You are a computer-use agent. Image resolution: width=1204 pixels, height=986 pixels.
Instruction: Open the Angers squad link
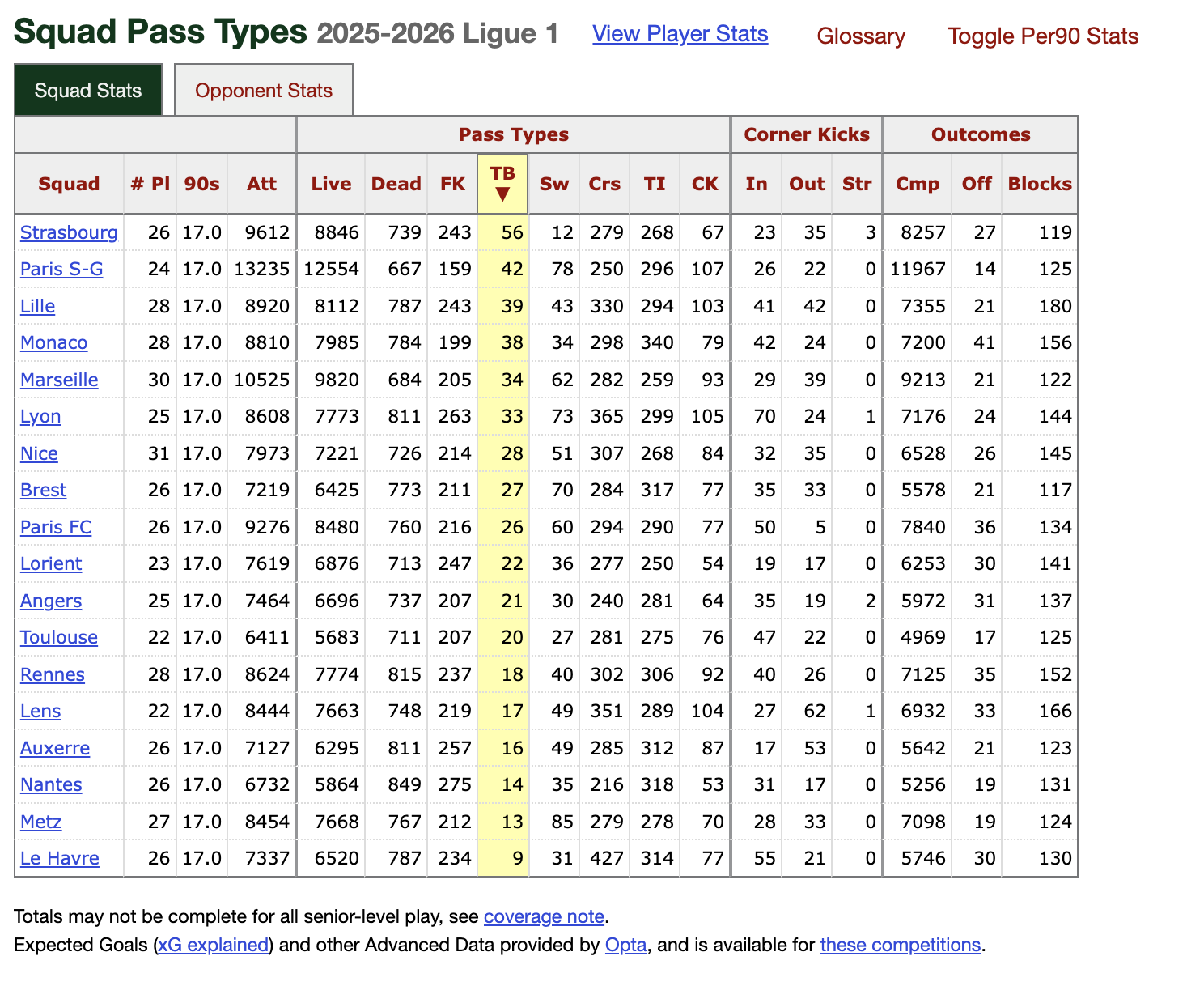coord(51,601)
